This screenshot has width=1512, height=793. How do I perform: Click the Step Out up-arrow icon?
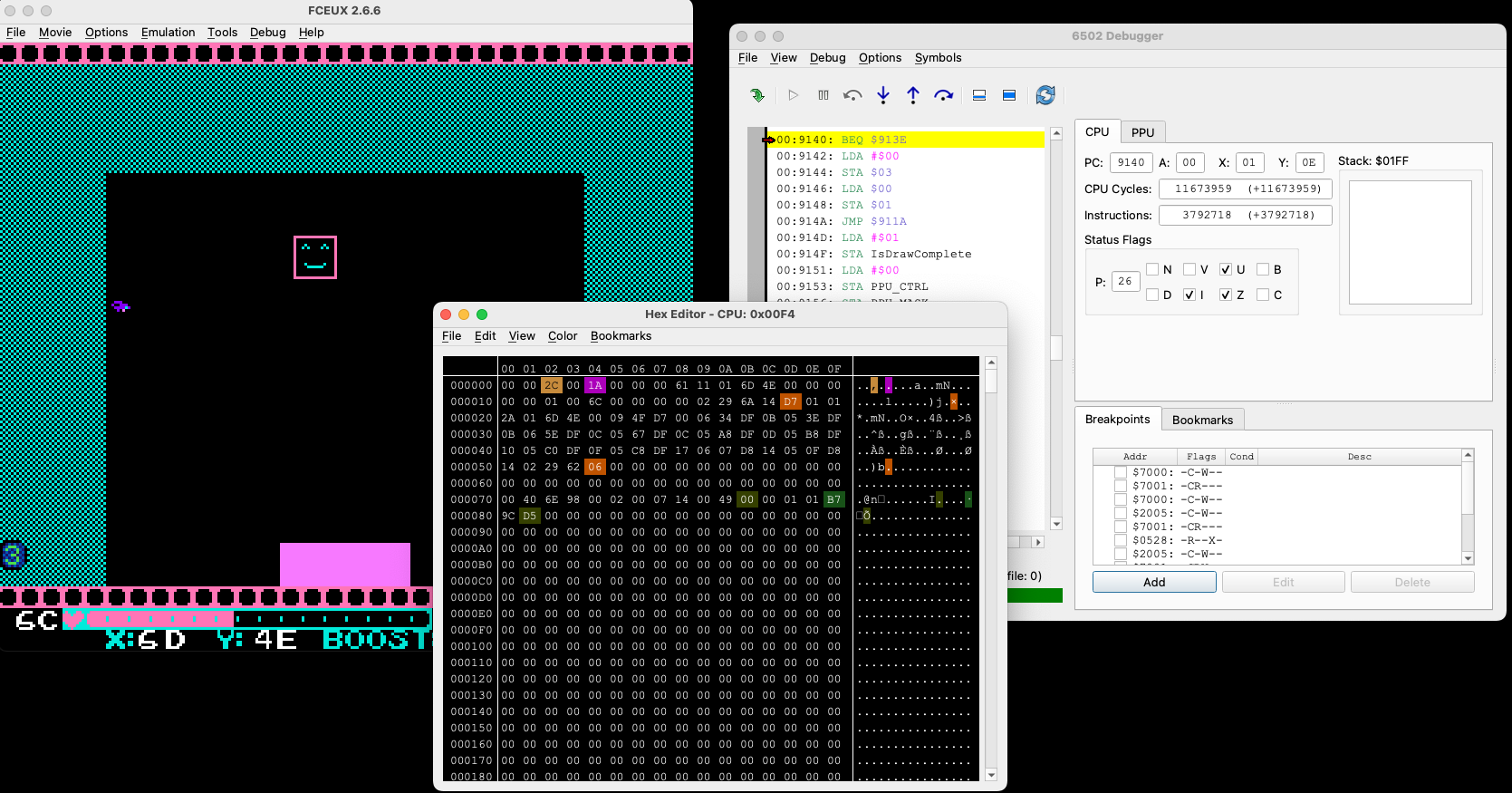click(913, 95)
